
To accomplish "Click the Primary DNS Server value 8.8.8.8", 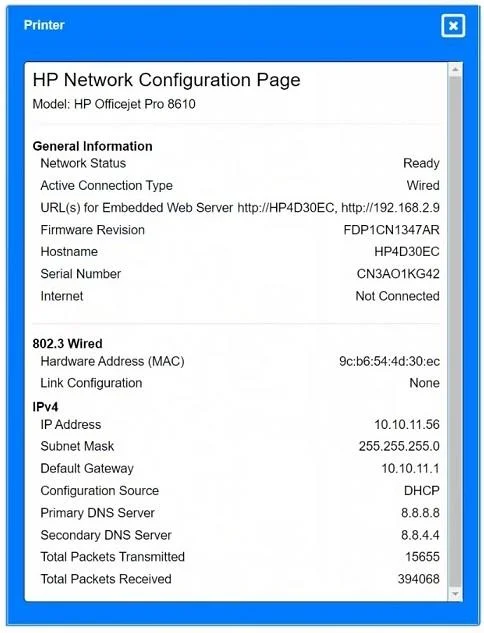I will coord(420,513).
